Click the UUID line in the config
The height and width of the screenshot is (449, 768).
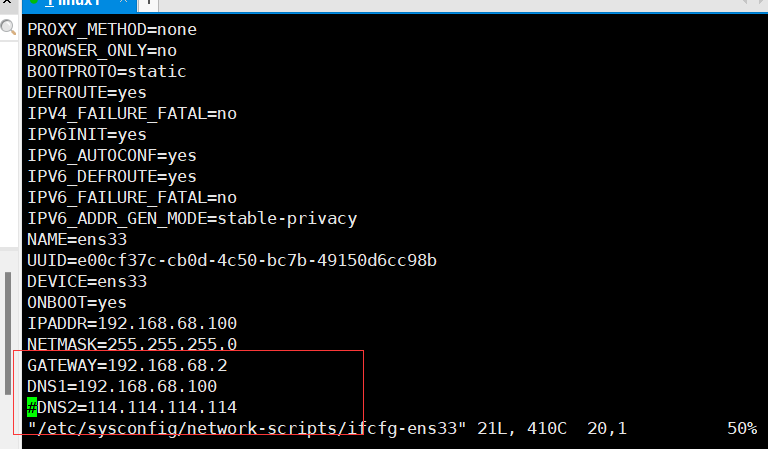click(231, 261)
